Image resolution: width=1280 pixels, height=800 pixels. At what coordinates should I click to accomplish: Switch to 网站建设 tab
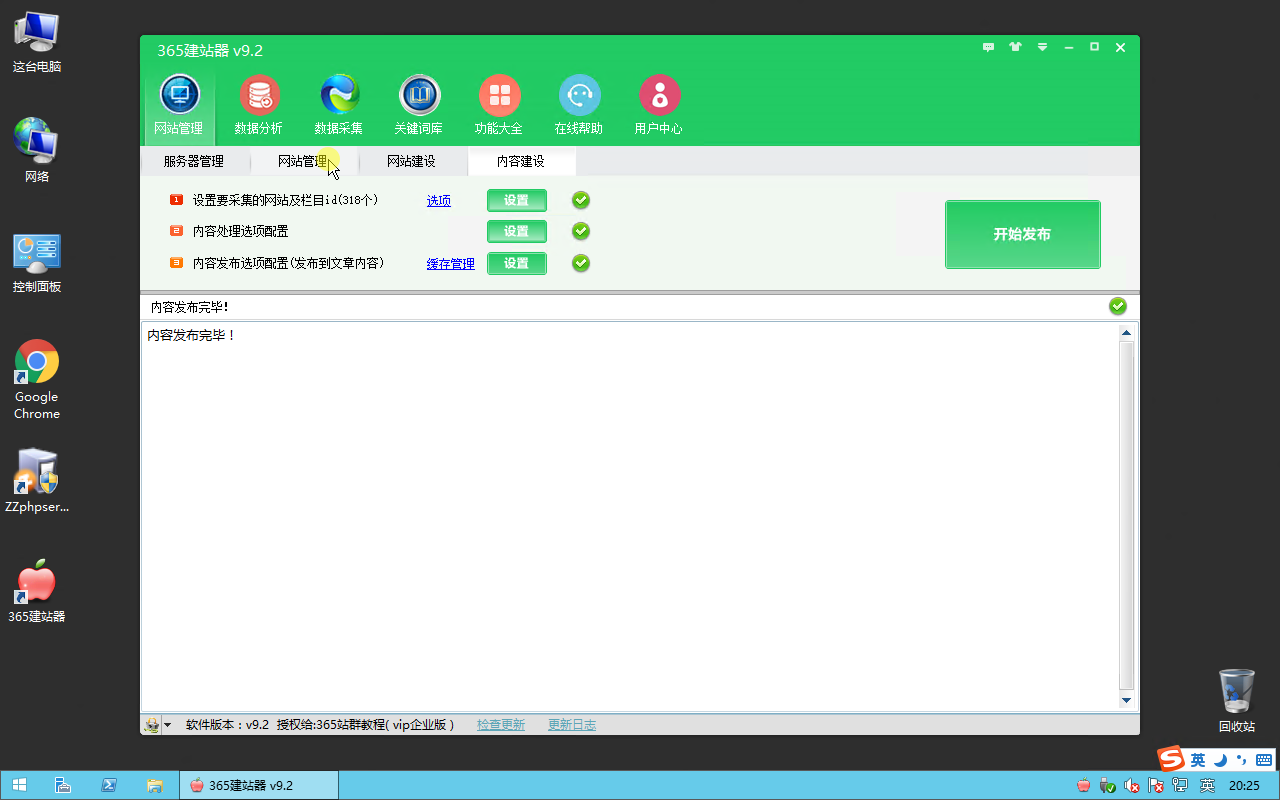[411, 161]
